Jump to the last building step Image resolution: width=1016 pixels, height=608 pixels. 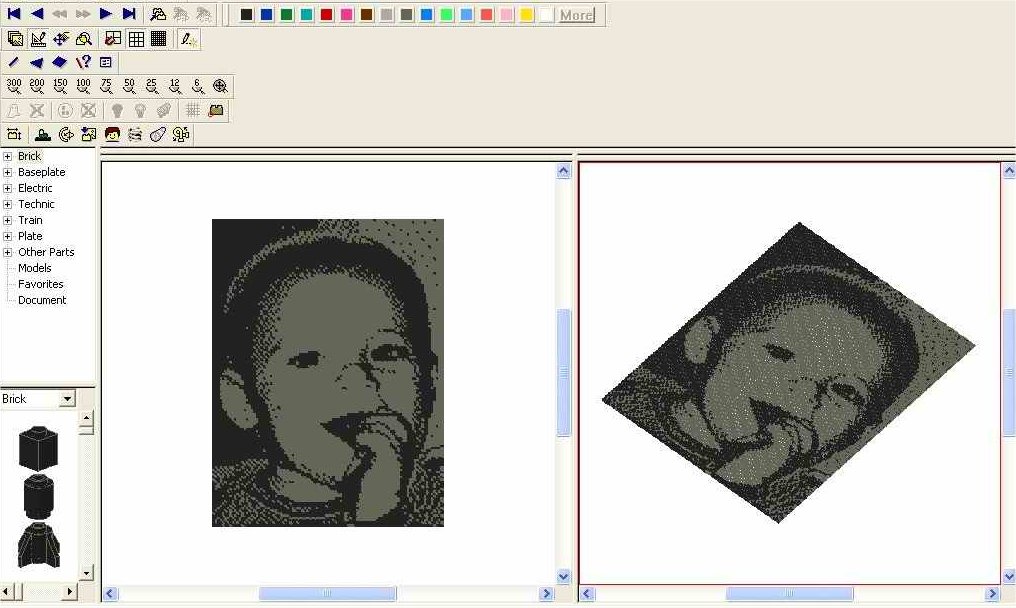129,14
